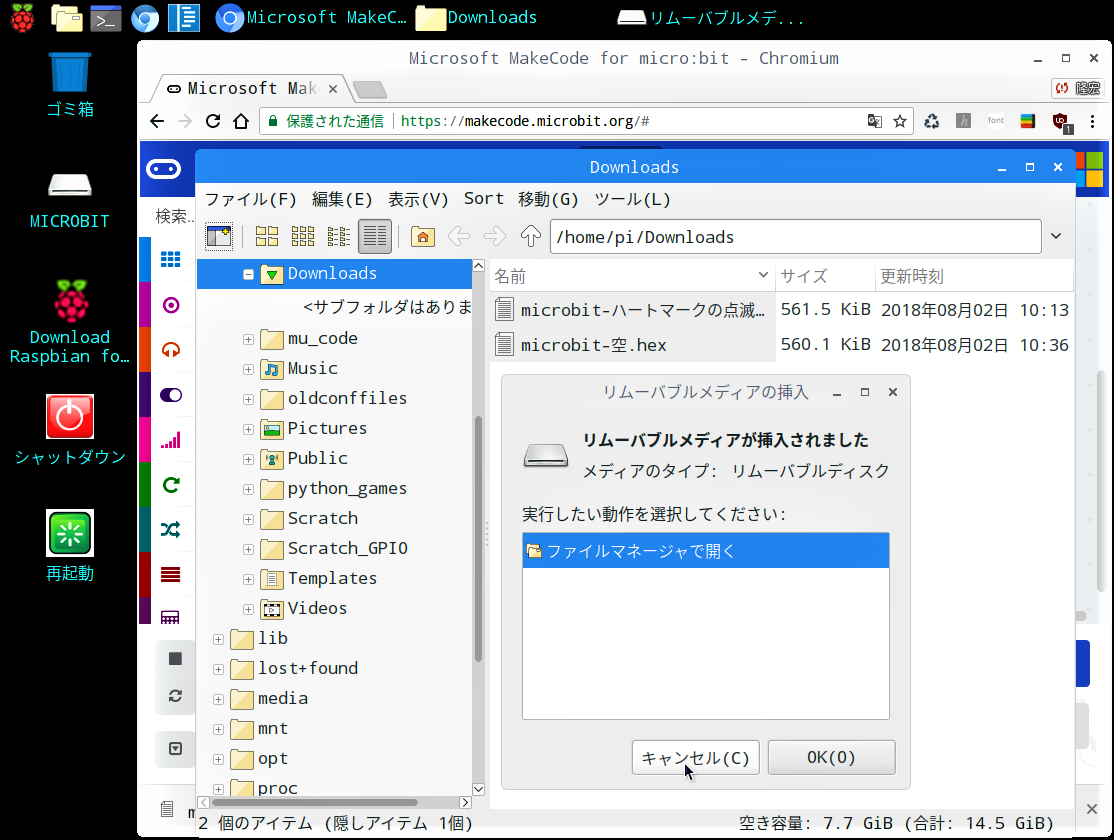Screen dimensions: 1114x840
Task: Expand the media folder in tree
Action: coord(218,699)
